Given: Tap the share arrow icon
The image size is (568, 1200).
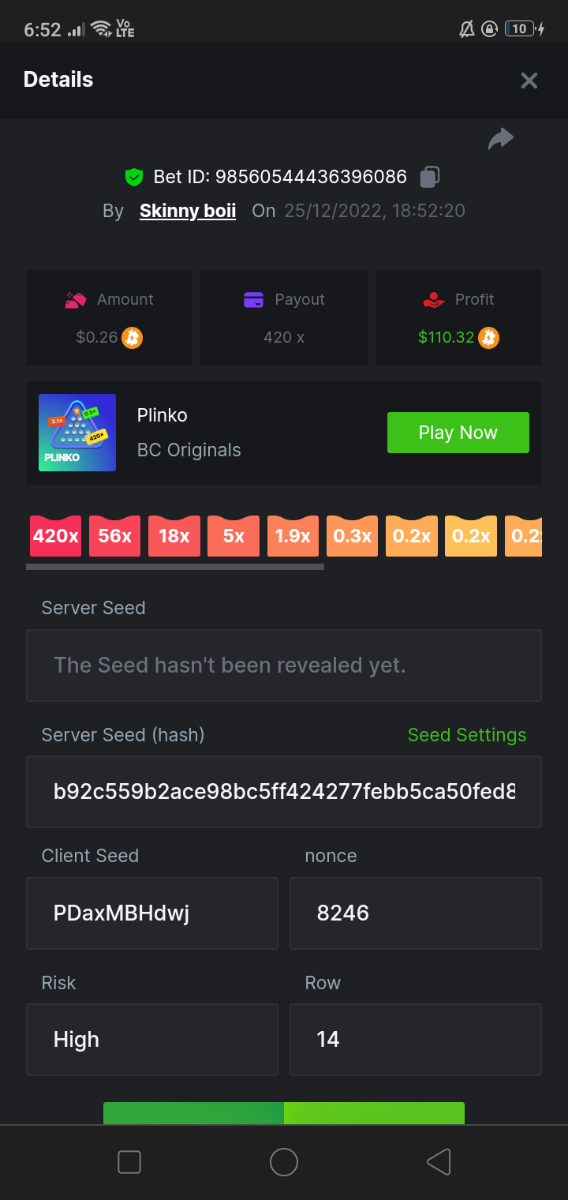Looking at the screenshot, I should pyautogui.click(x=501, y=139).
